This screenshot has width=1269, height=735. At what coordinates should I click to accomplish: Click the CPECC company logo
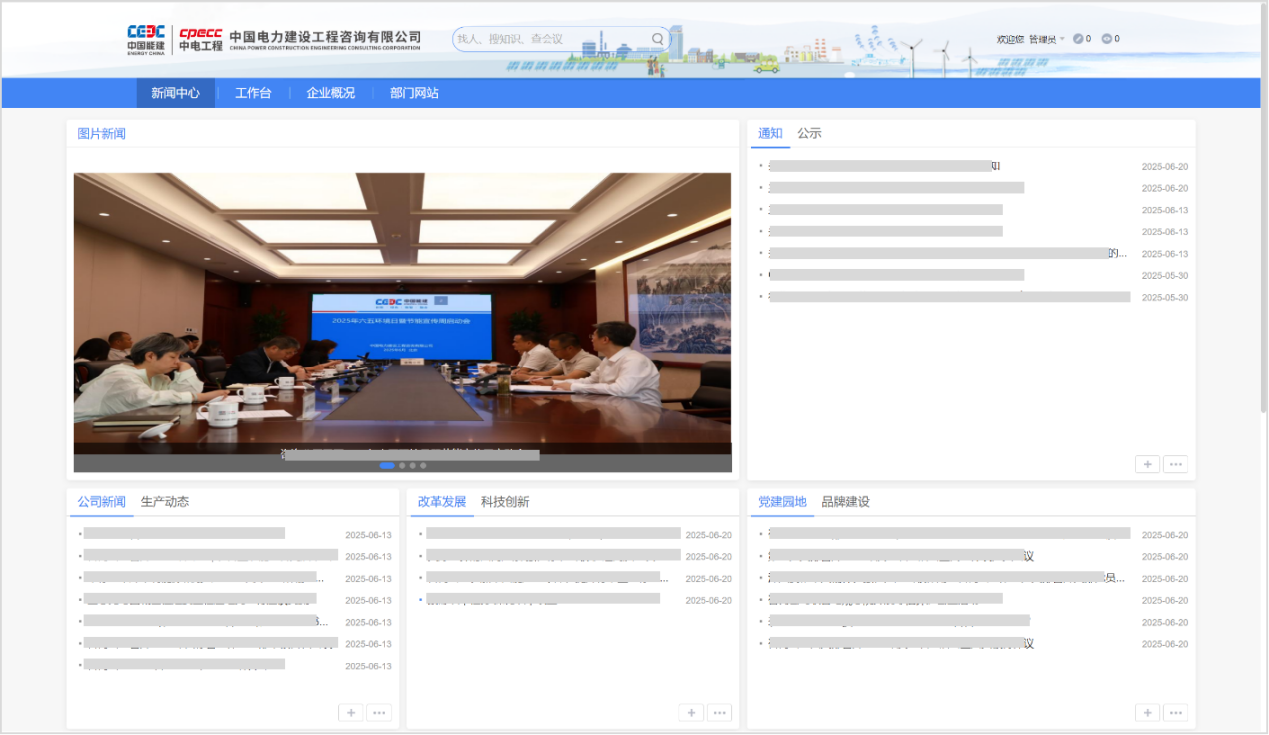[200, 39]
